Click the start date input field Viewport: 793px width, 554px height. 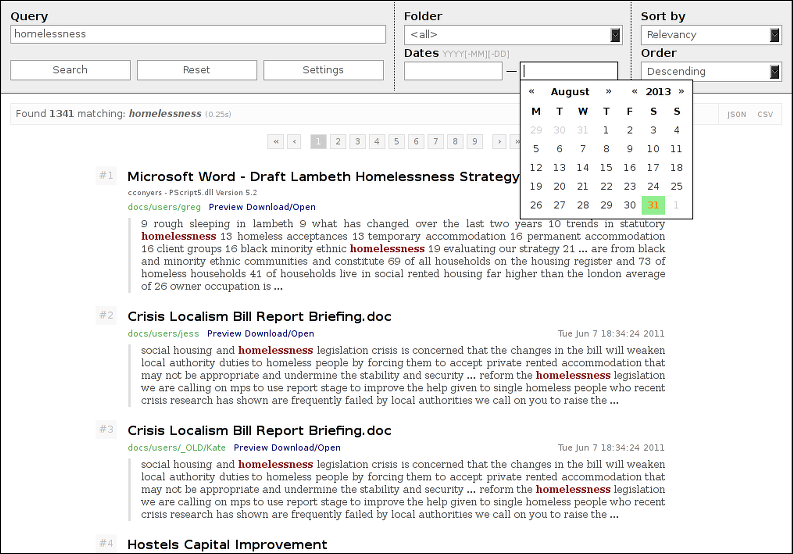(x=453, y=71)
